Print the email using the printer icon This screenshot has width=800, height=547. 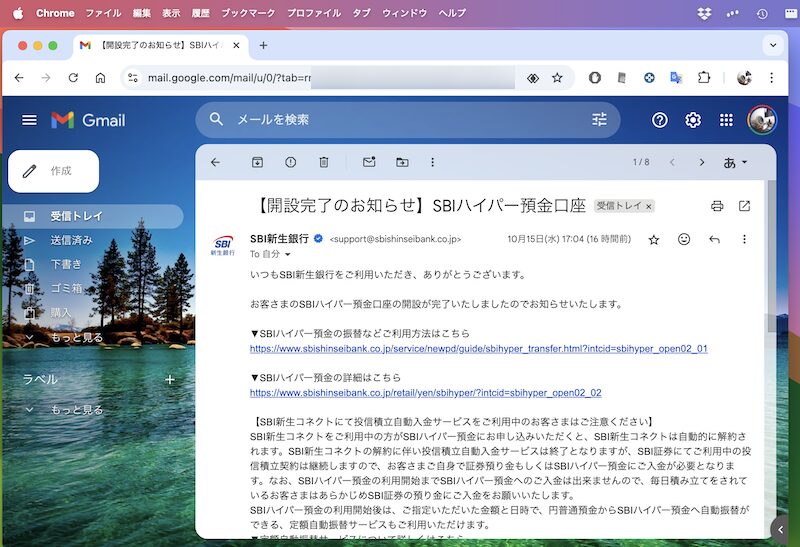[x=717, y=206]
